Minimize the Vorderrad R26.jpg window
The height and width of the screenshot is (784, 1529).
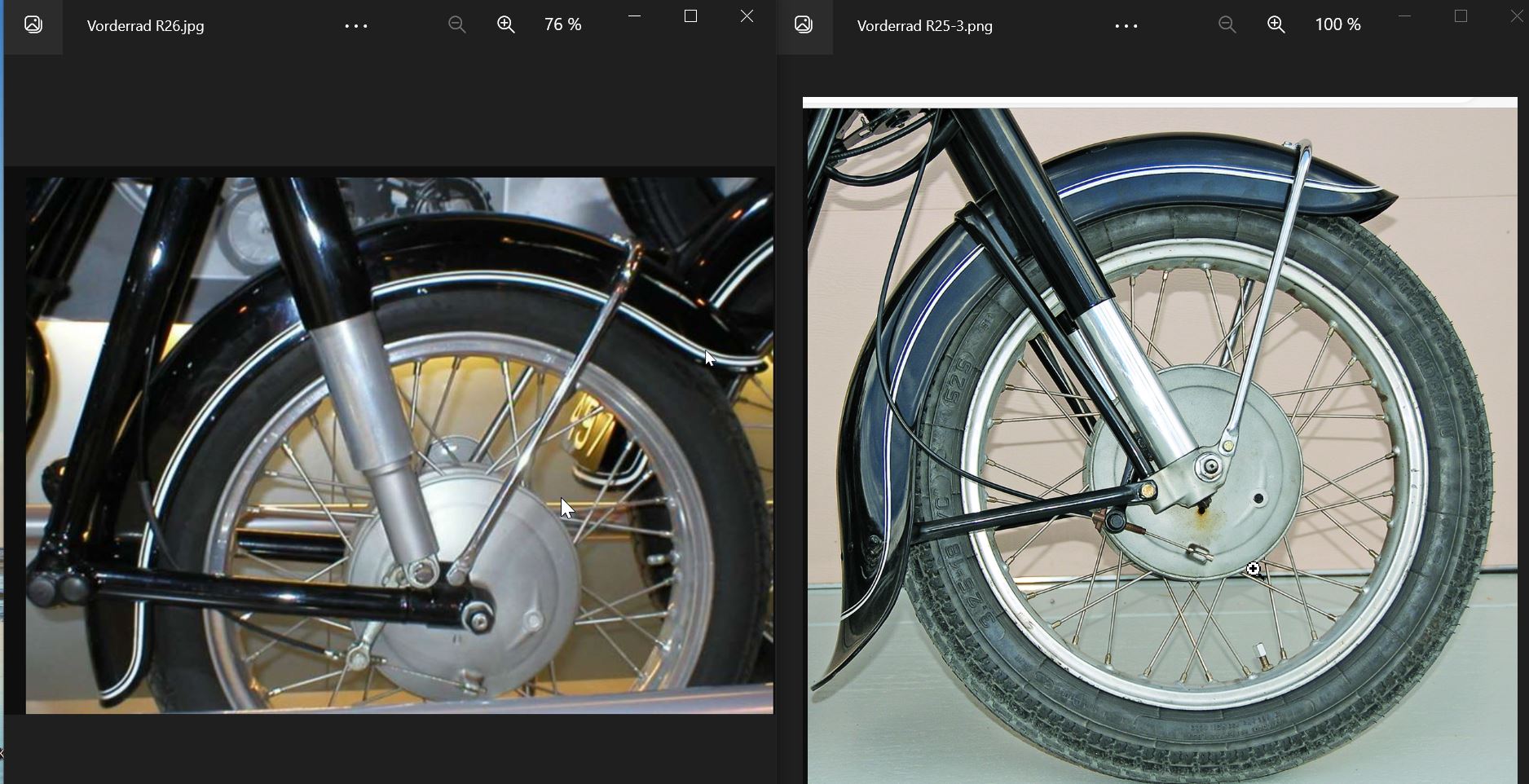[635, 16]
